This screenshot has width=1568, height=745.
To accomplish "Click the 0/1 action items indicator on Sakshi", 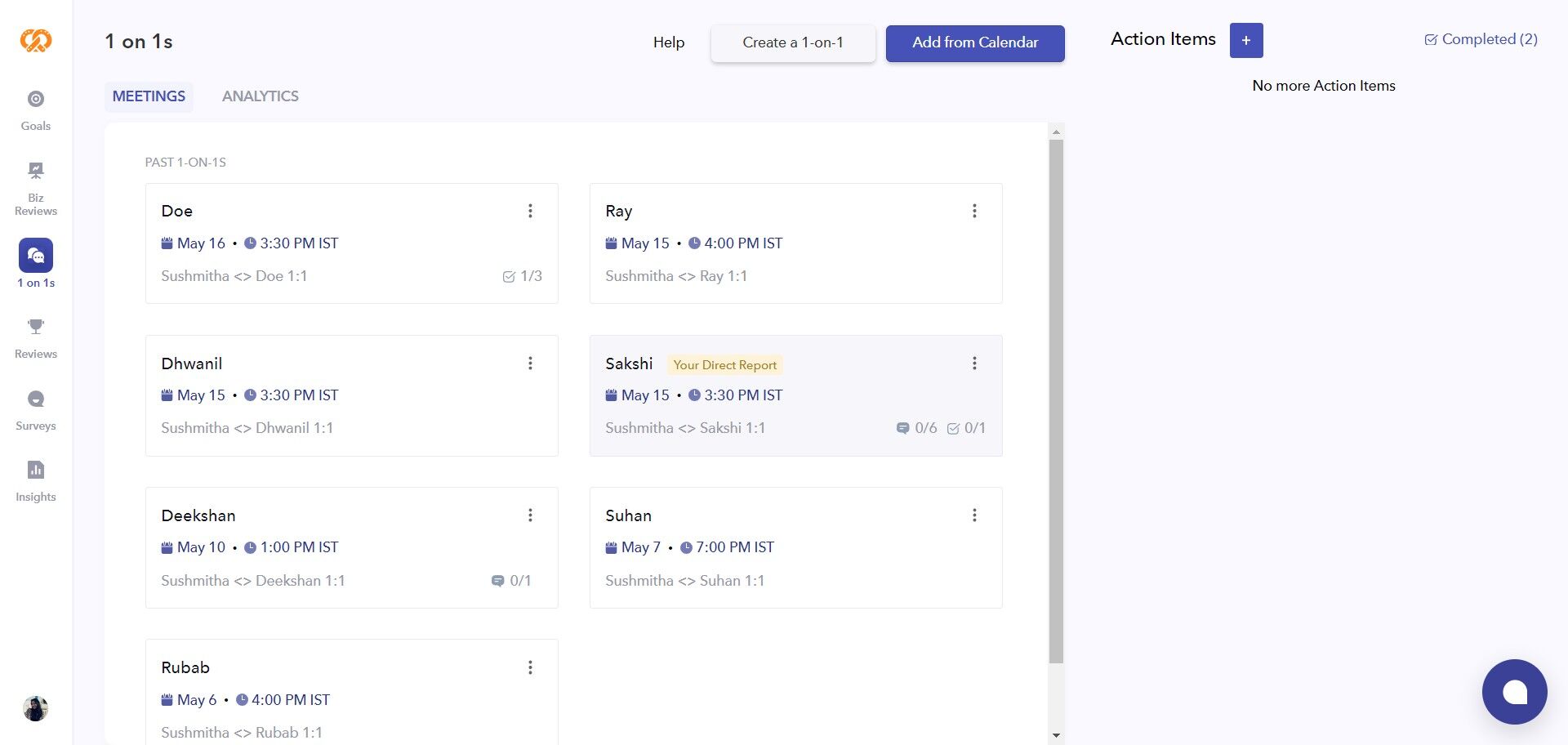I will point(966,428).
